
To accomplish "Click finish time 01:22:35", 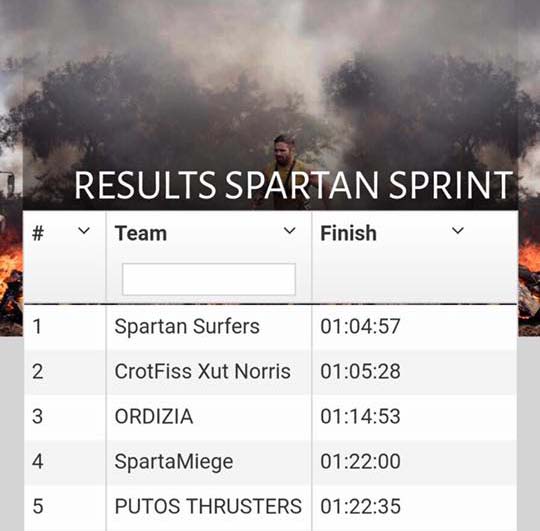I will pos(360,506).
